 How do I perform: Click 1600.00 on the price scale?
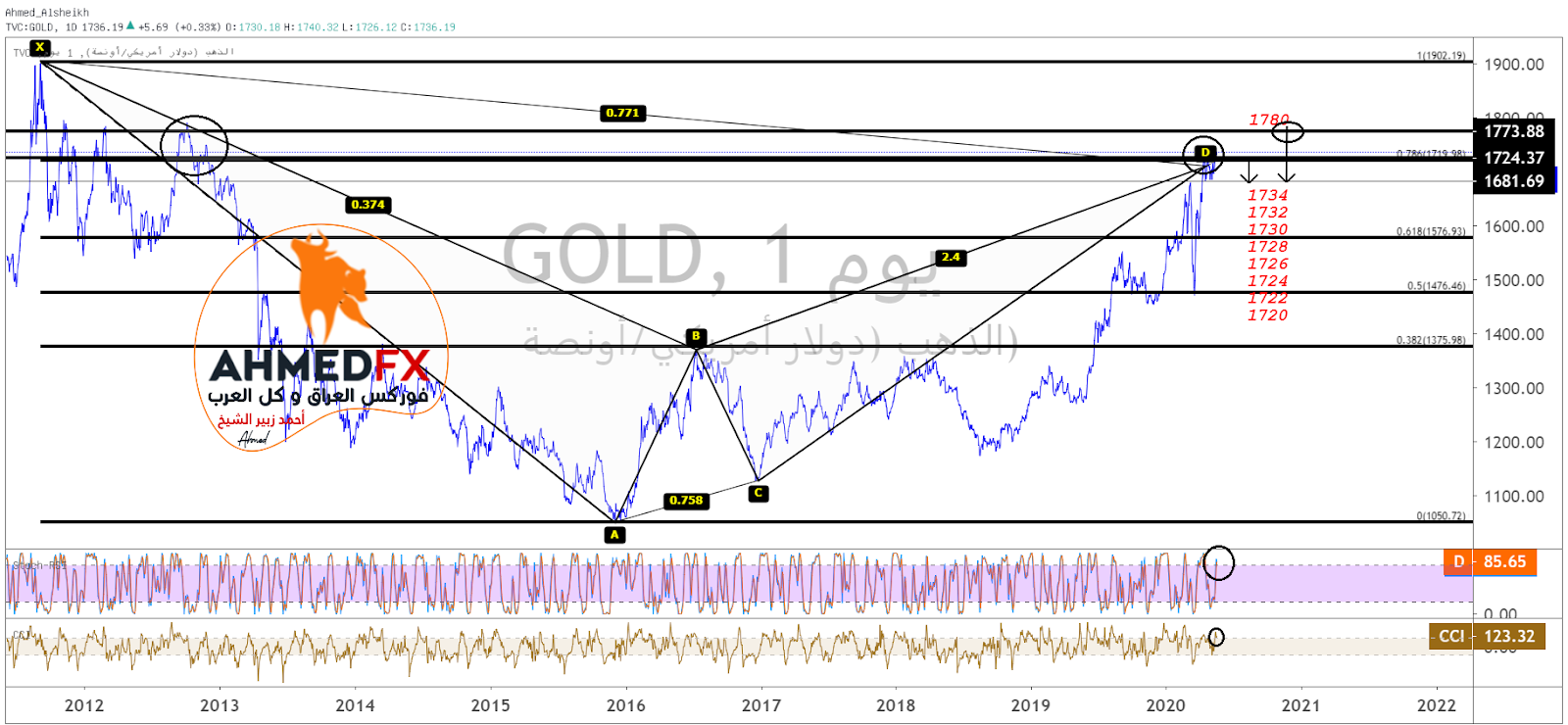pyautogui.click(x=1514, y=226)
